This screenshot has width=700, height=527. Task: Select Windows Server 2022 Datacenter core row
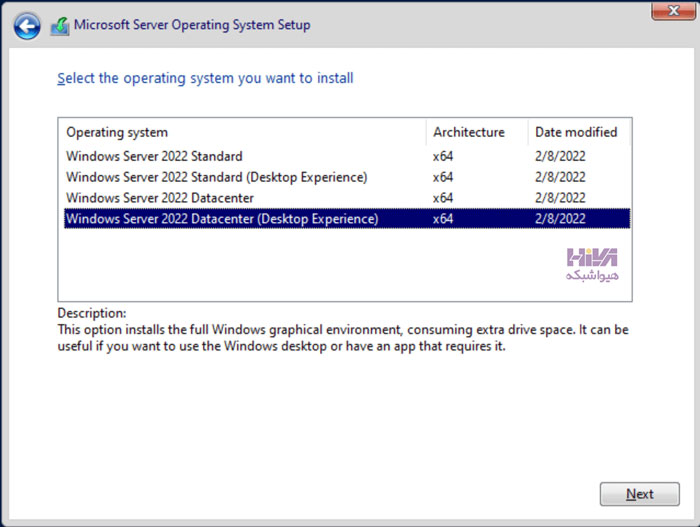click(x=347, y=198)
